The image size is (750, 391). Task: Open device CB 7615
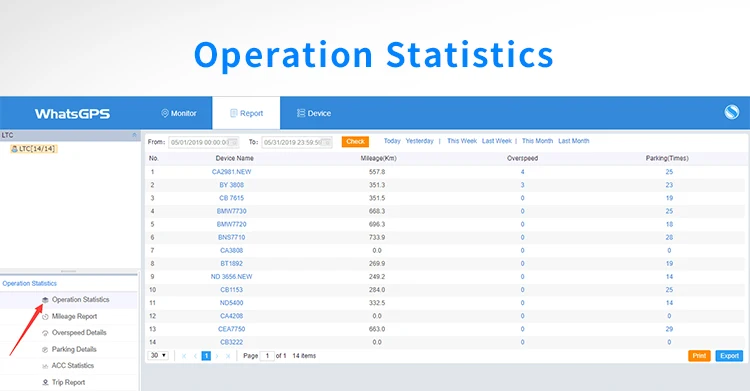coord(232,198)
